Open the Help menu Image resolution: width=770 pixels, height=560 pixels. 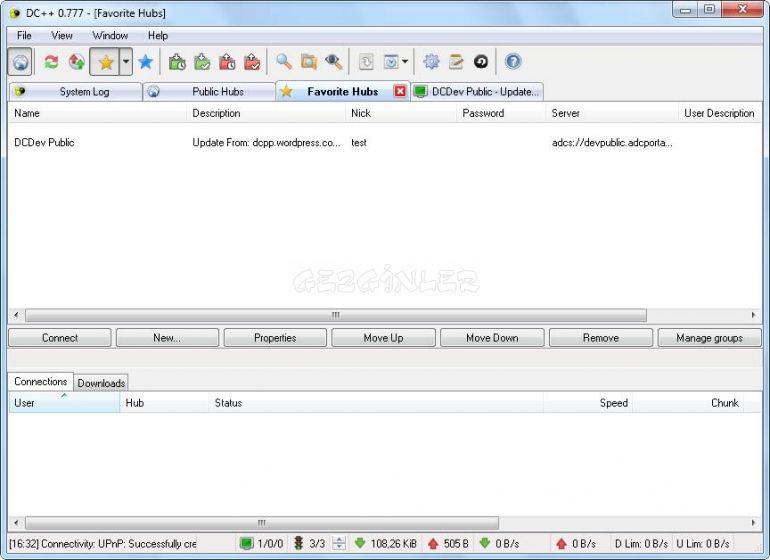158,35
